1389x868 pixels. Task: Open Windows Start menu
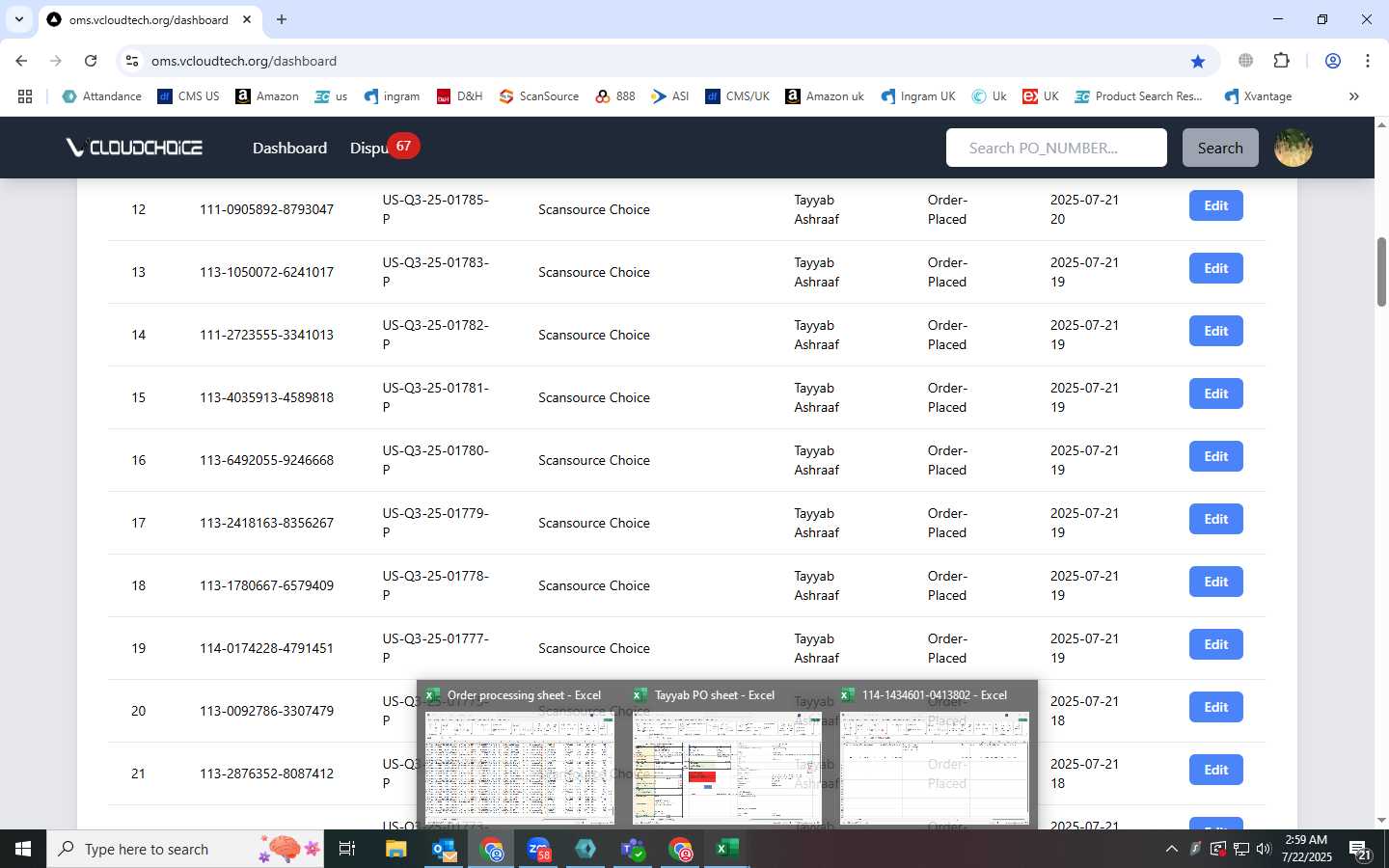point(23,849)
